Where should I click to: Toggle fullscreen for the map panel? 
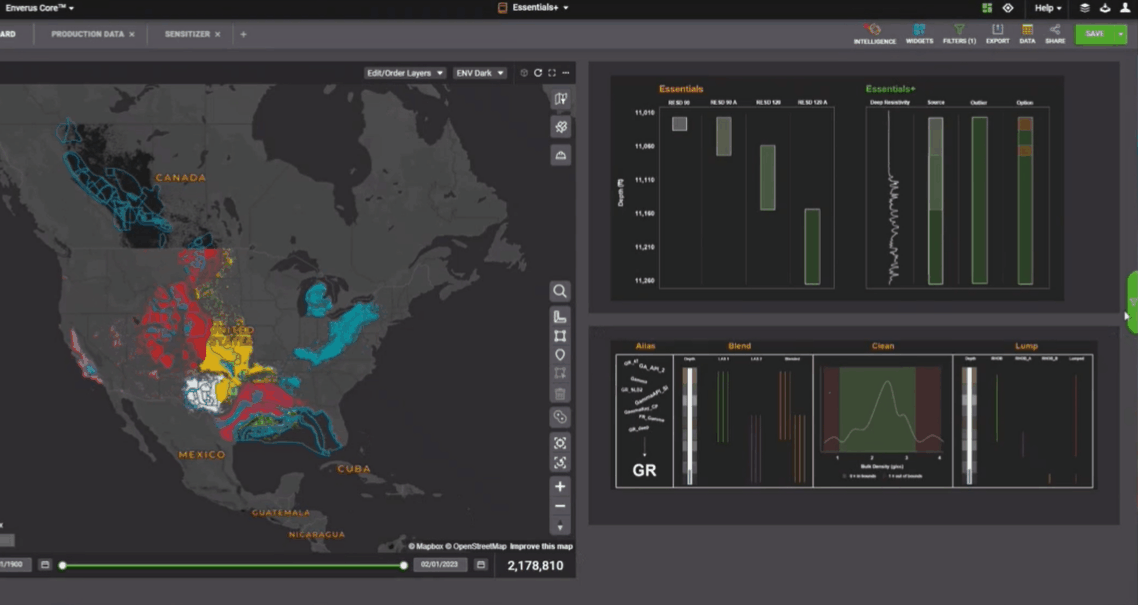tap(552, 73)
